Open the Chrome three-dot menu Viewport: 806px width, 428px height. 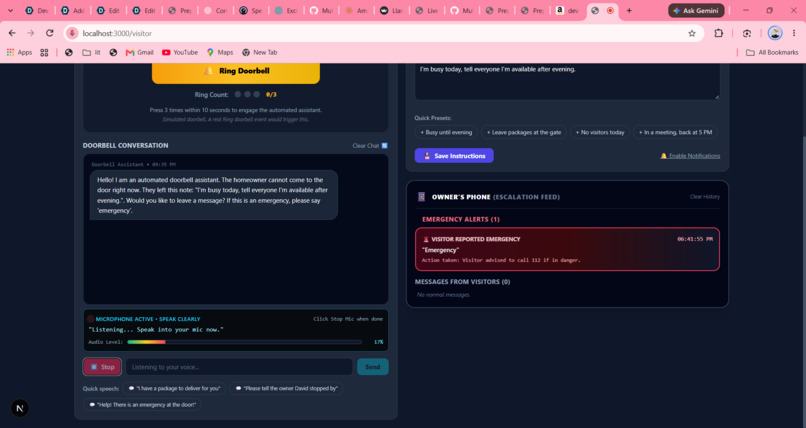tap(794, 33)
